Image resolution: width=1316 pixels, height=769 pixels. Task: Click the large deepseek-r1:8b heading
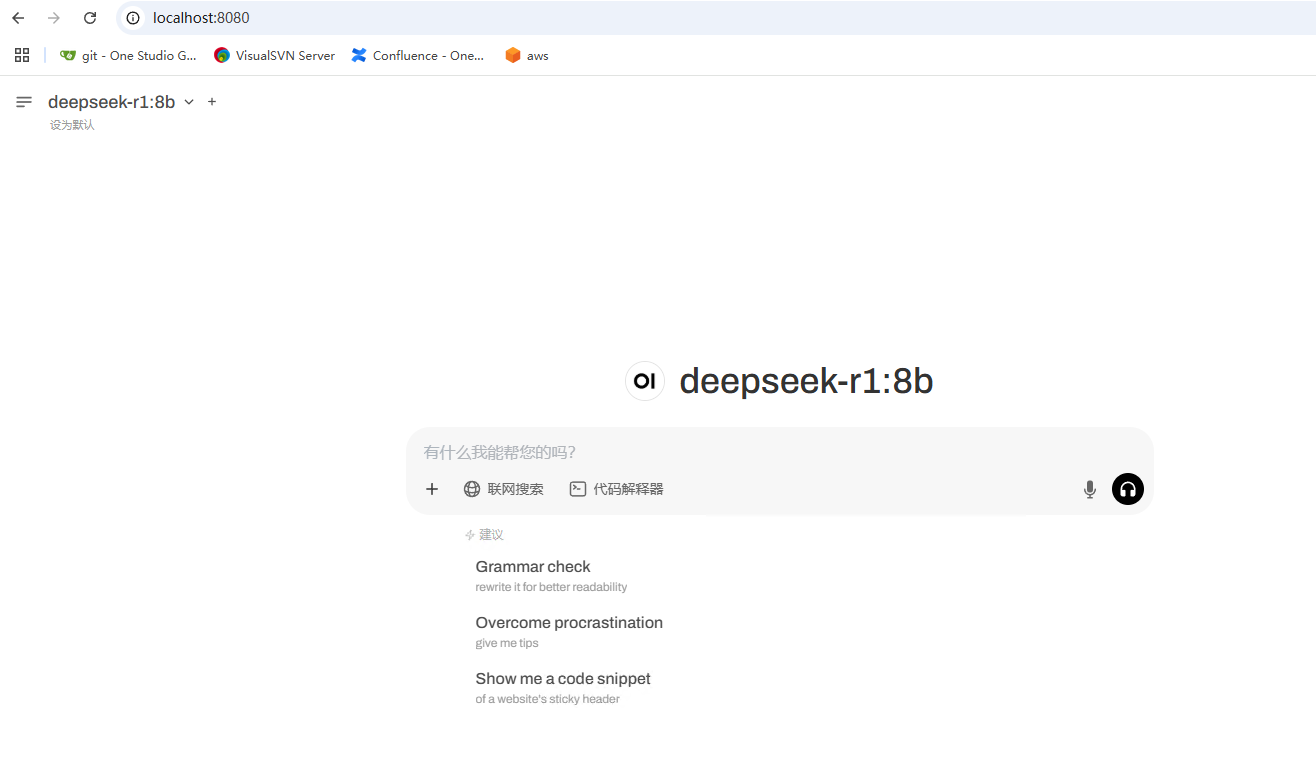click(806, 381)
